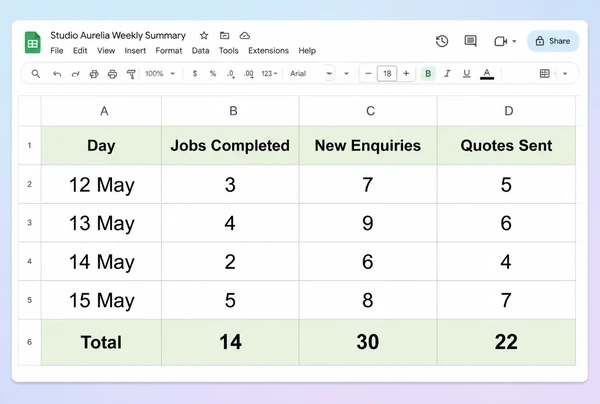This screenshot has width=600, height=404.
Task: Select row 6 header number
Action: (x=29, y=342)
